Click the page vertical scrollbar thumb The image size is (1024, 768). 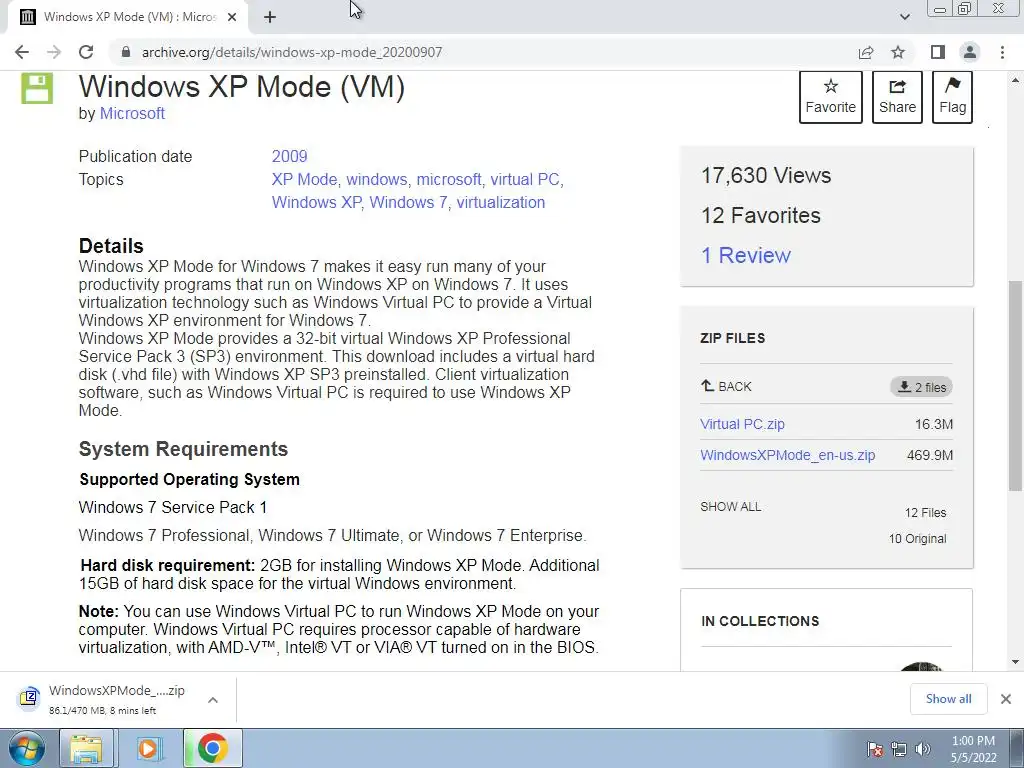pyautogui.click(x=1015, y=385)
